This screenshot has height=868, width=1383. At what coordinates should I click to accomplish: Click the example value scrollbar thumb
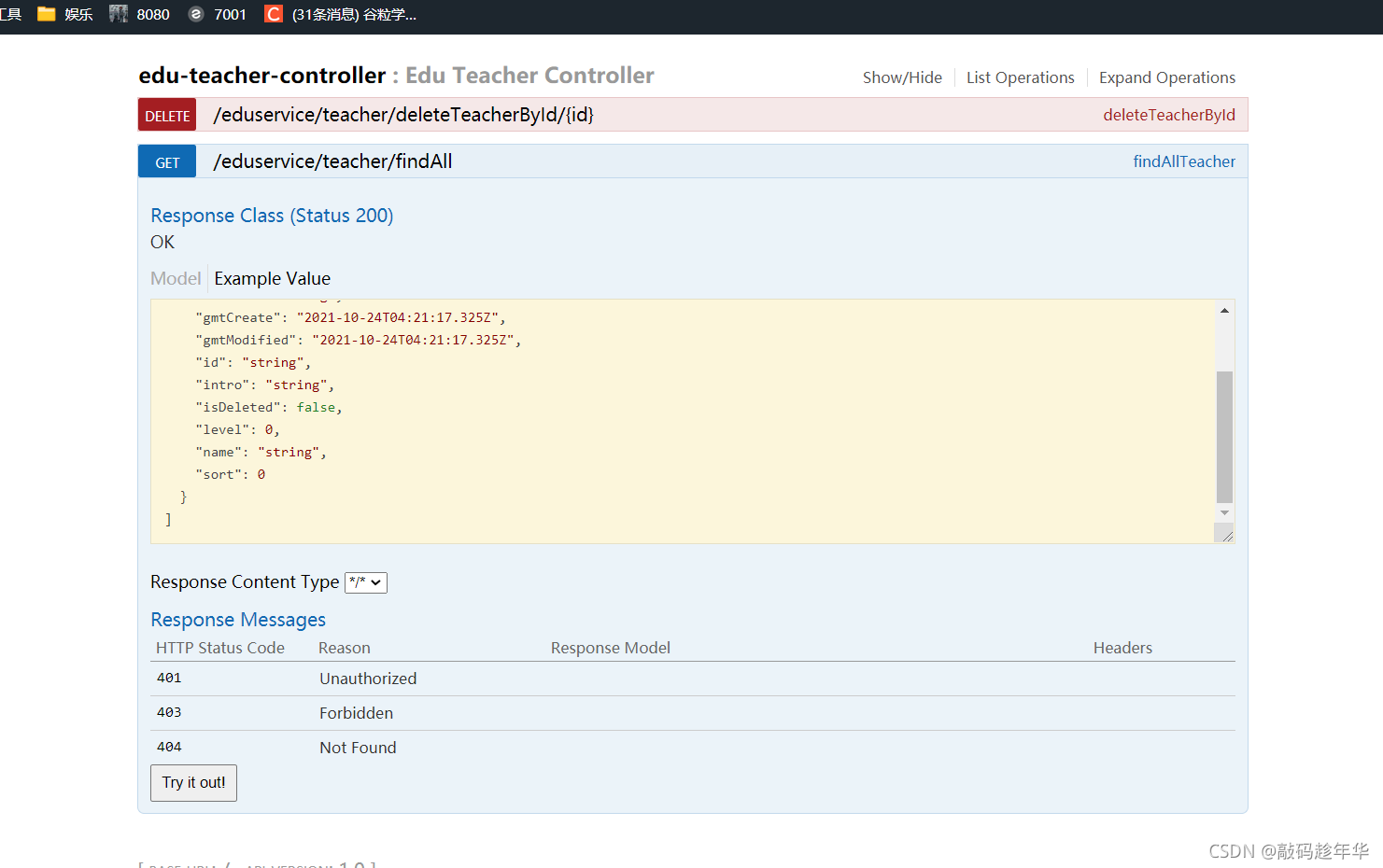(x=1224, y=437)
